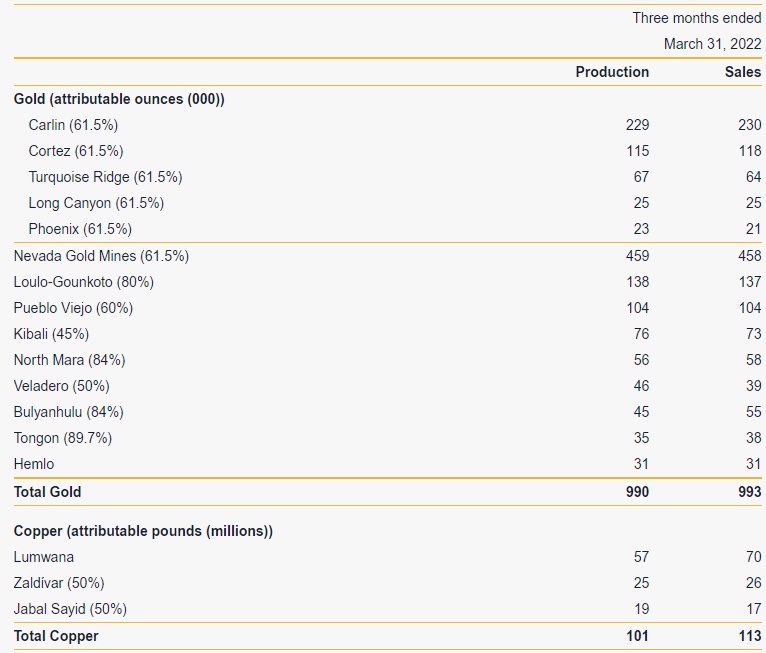The height and width of the screenshot is (653, 766).
Task: Click the Jabal Sayid (50%) row label
Action: click(x=70, y=609)
